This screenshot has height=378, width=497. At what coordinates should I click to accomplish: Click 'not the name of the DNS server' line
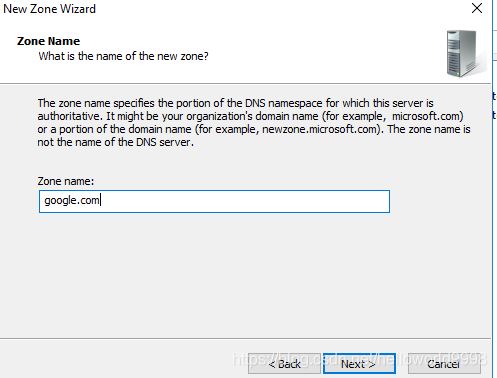[x=115, y=142]
